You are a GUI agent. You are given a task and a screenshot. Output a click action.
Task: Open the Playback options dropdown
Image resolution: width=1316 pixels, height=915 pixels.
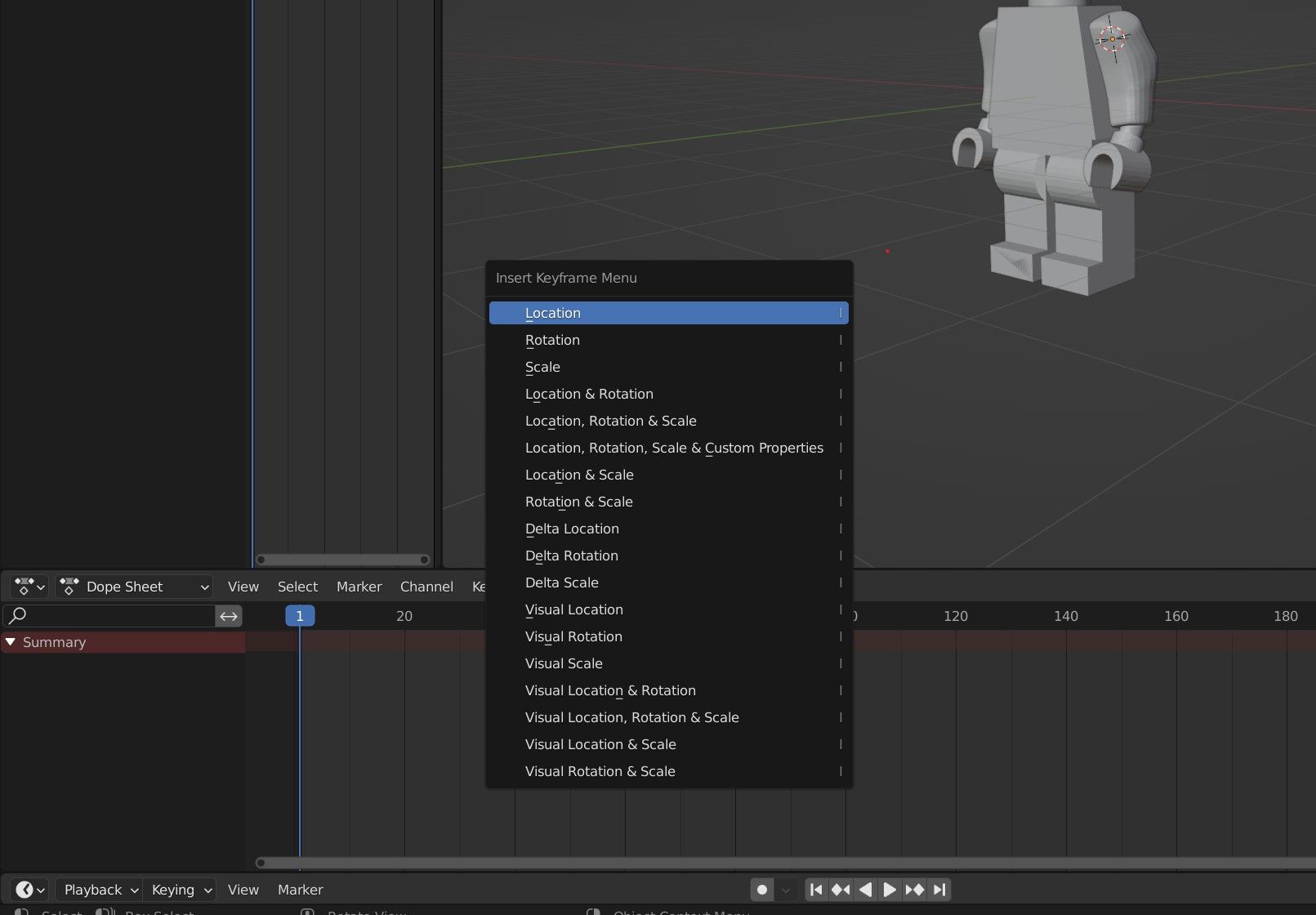[96, 890]
